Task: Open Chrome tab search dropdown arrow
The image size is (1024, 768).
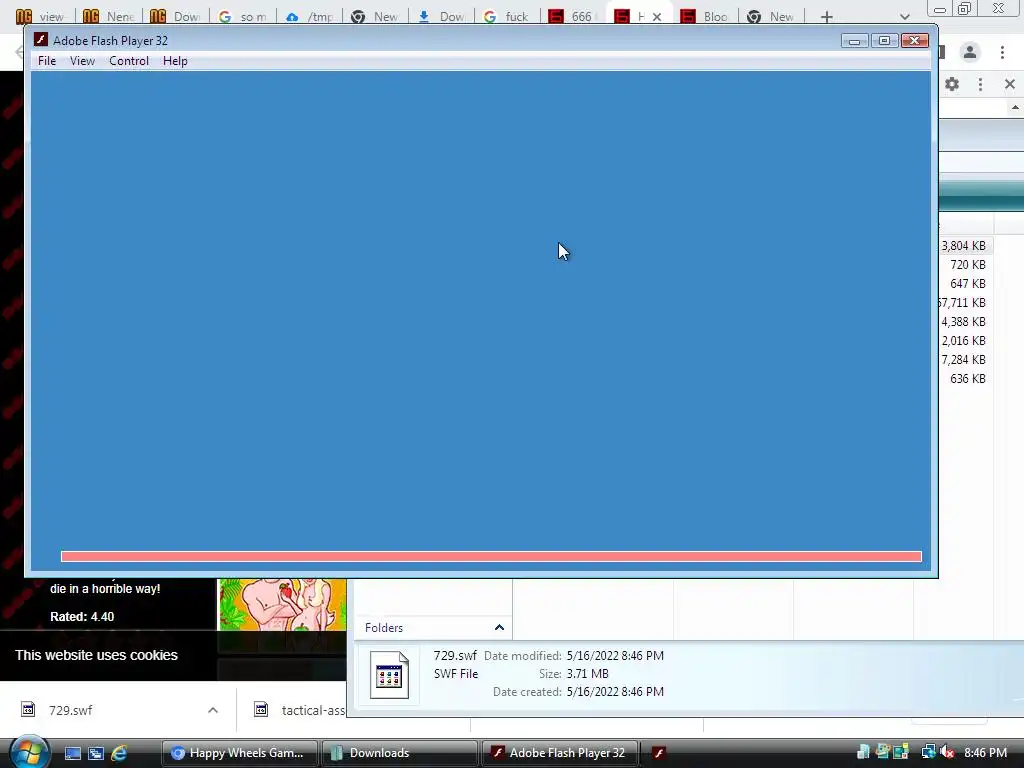Action: [904, 17]
